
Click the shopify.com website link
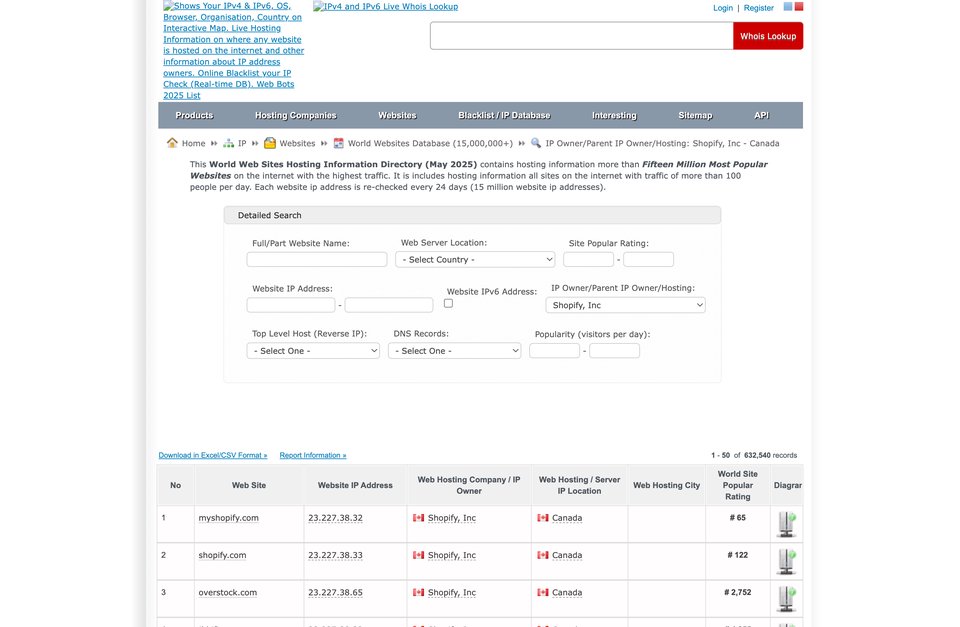(222, 555)
